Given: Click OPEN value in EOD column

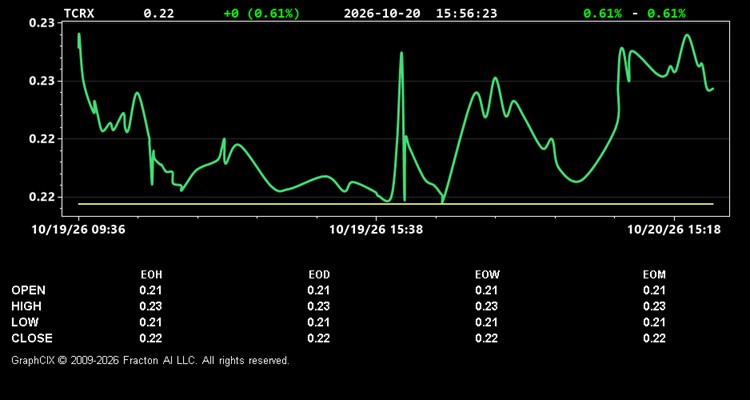Looking at the screenshot, I should coord(319,290).
